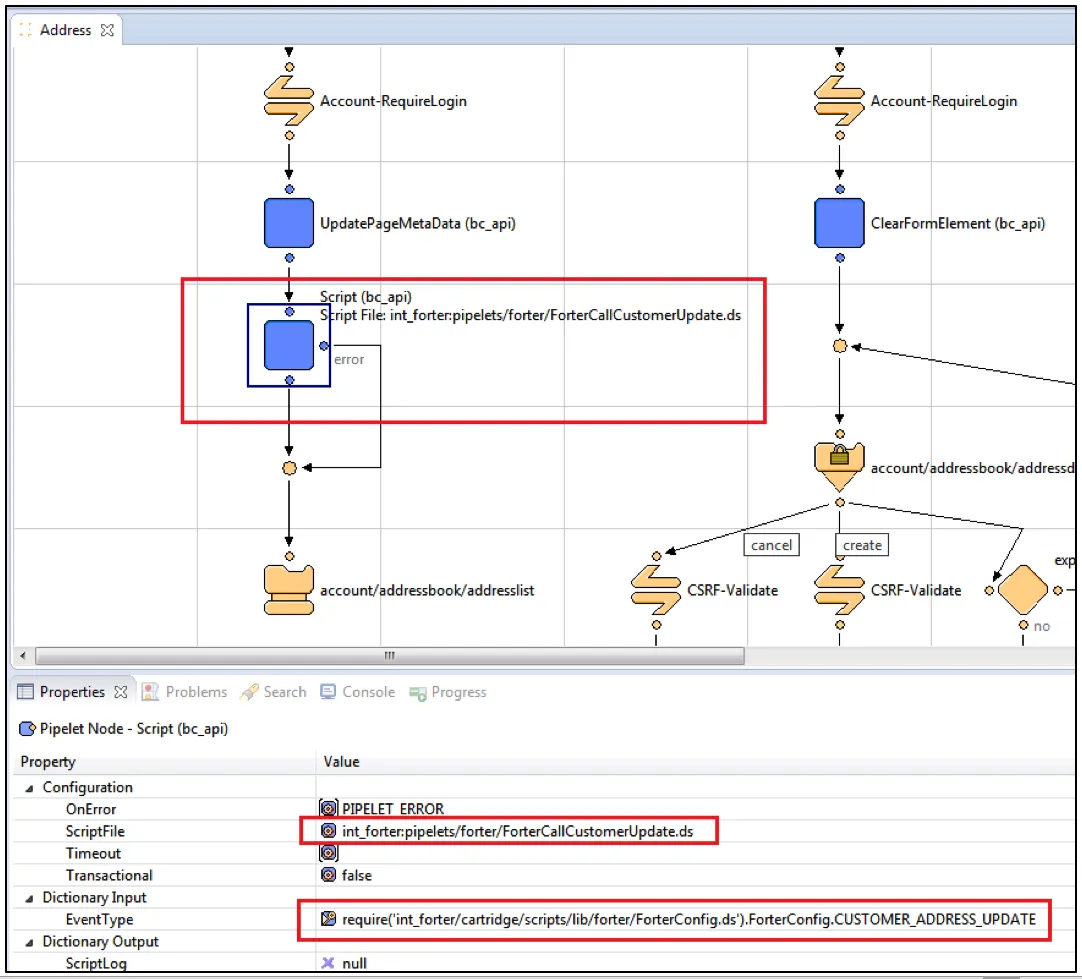Click CSRF-Validate node under cancel transition
The image size is (1082, 979).
[x=656, y=590]
